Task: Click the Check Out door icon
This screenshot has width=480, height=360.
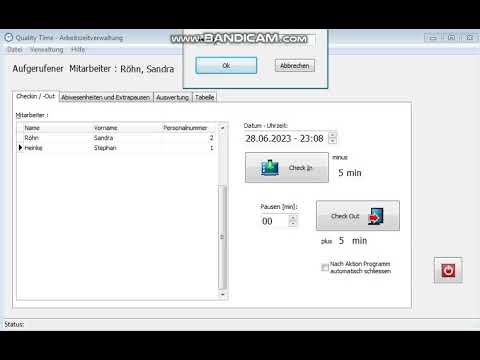Action: [x=376, y=216]
